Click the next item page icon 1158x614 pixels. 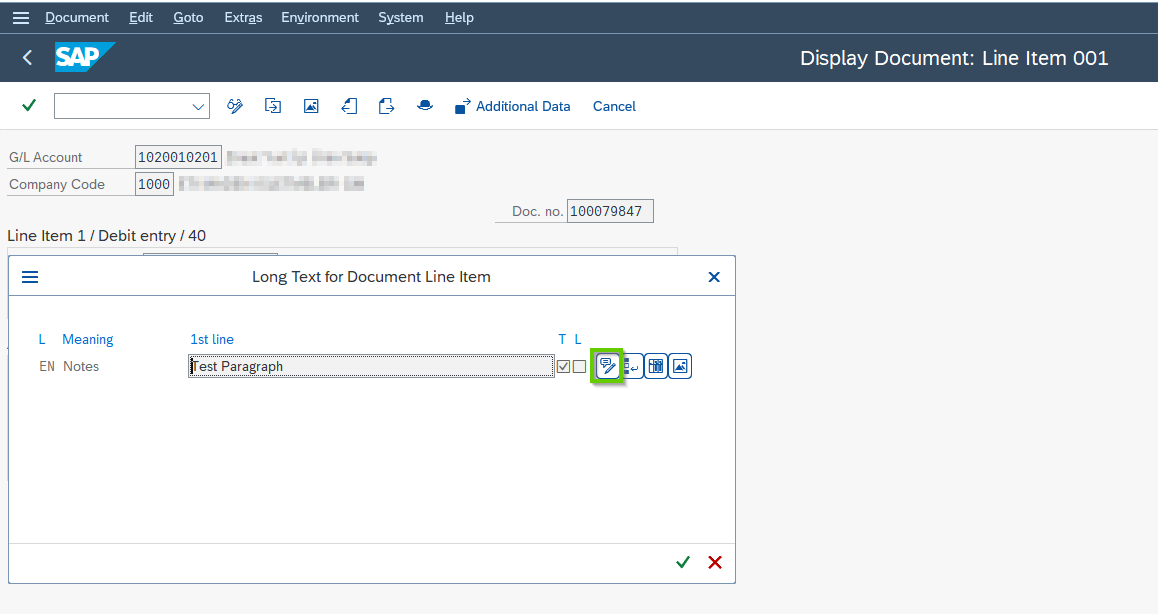coord(387,106)
